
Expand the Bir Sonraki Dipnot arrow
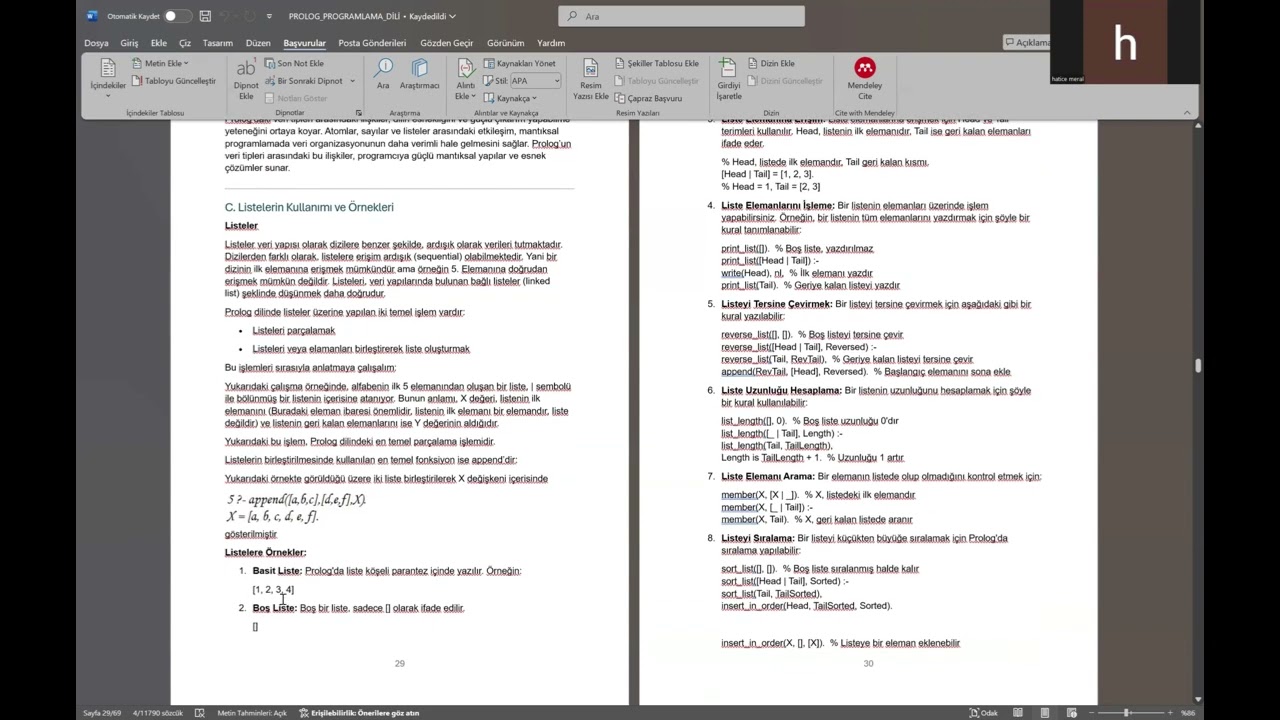coord(352,81)
